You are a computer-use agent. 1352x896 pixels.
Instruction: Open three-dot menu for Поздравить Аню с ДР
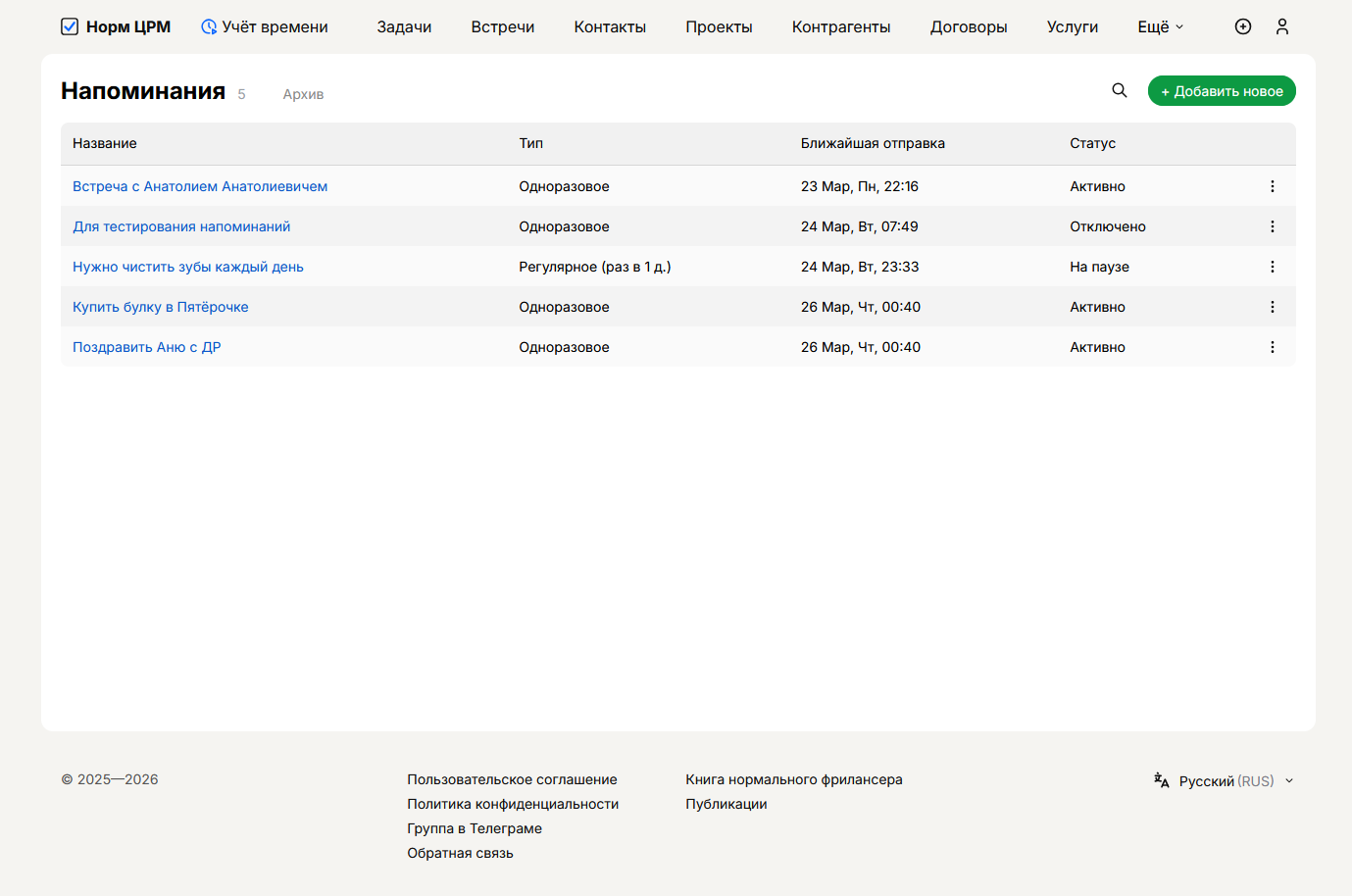click(1273, 347)
